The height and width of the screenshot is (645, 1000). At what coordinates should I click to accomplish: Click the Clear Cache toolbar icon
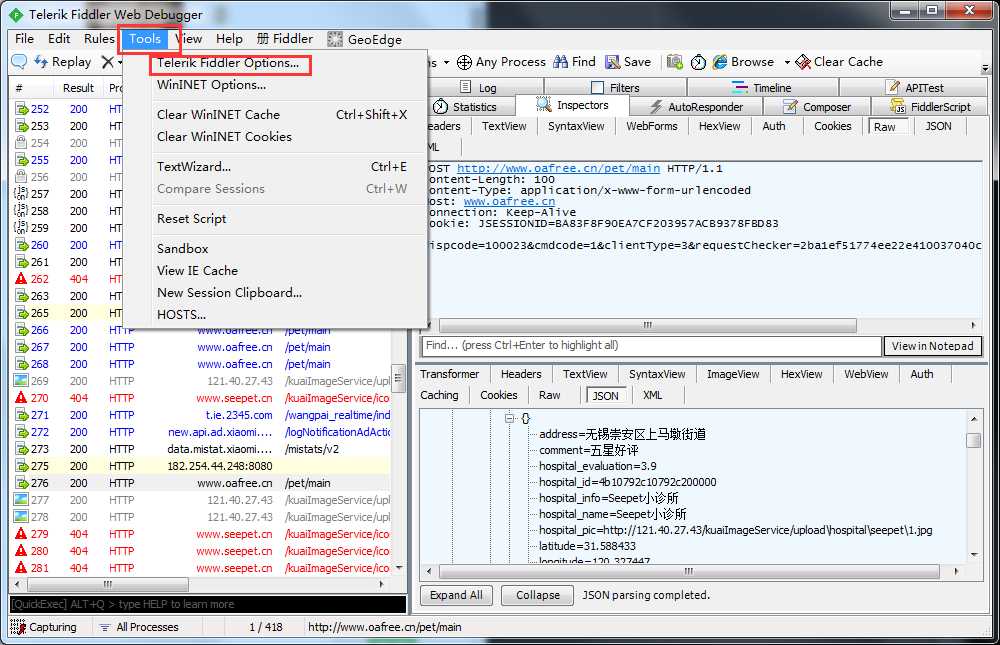pyautogui.click(x=803, y=62)
